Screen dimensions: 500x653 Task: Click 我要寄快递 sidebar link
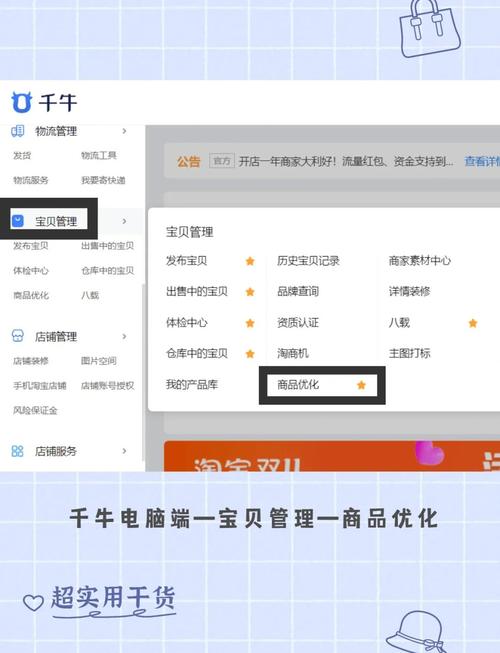click(103, 180)
